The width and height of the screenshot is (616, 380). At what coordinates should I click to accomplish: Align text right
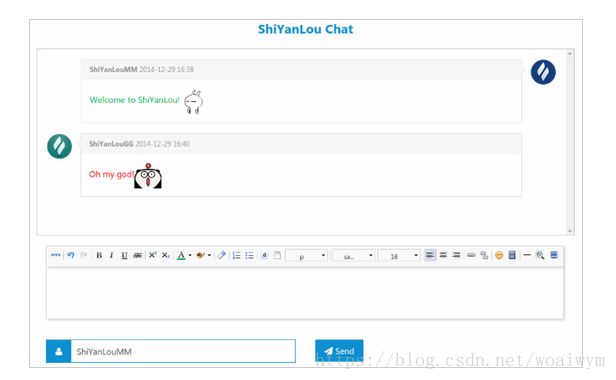[456, 255]
